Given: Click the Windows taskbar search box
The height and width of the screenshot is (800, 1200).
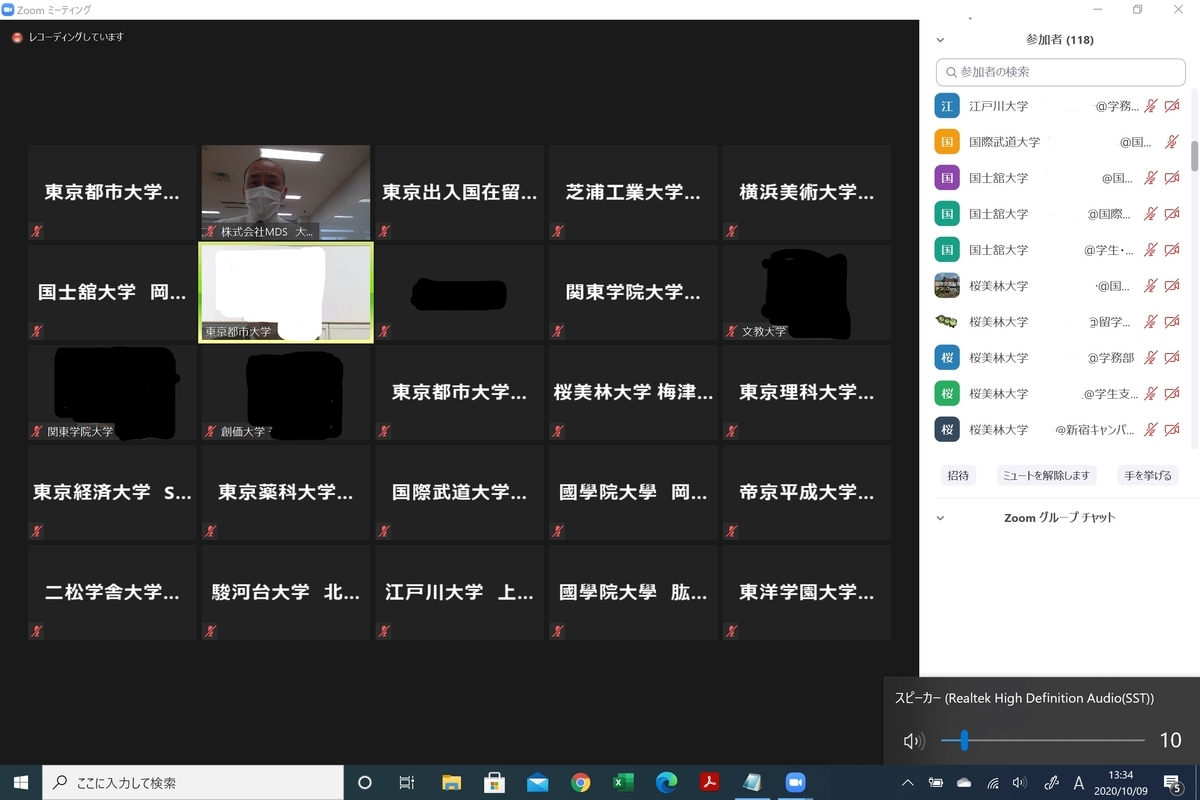Looking at the screenshot, I should click(191, 783).
